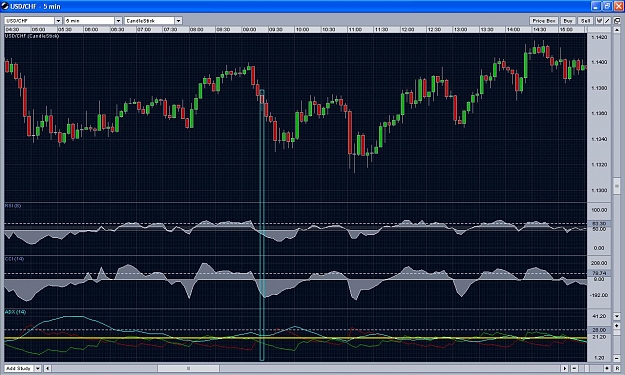
Task: Click the vertical scrollbar down arrow
Action: pos(617,316)
